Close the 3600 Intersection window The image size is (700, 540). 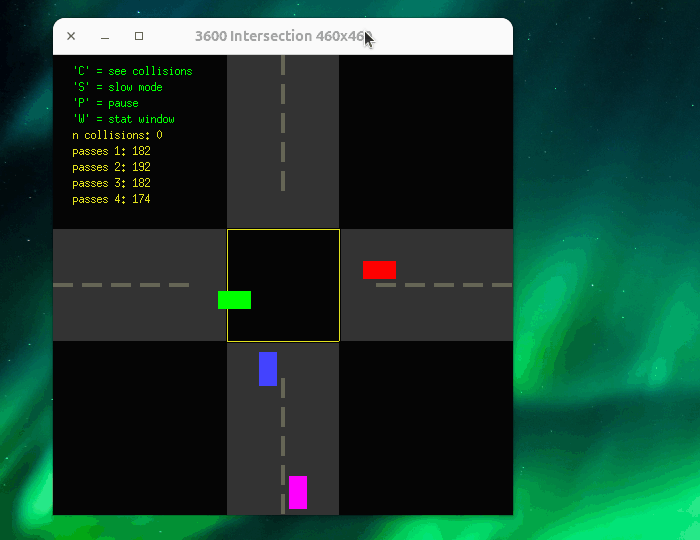point(71,36)
